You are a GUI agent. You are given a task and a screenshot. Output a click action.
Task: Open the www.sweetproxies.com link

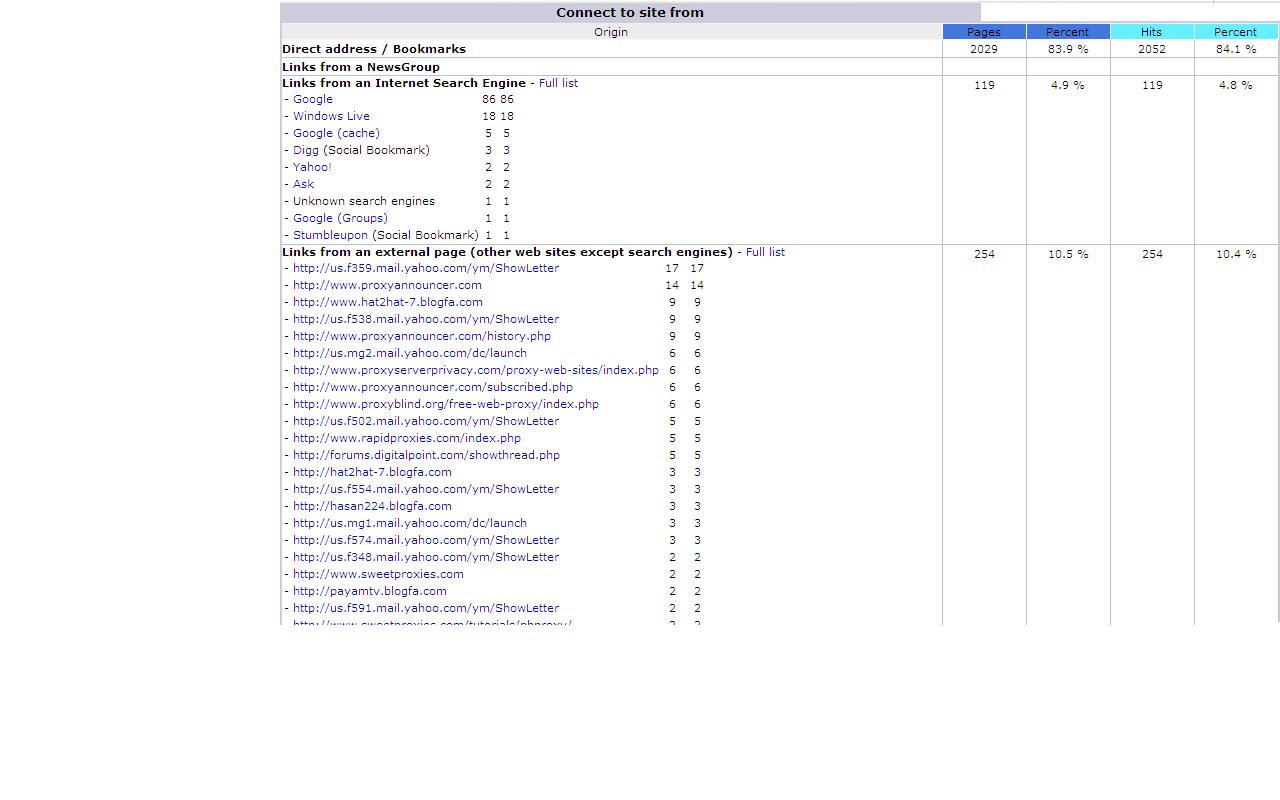pos(378,574)
